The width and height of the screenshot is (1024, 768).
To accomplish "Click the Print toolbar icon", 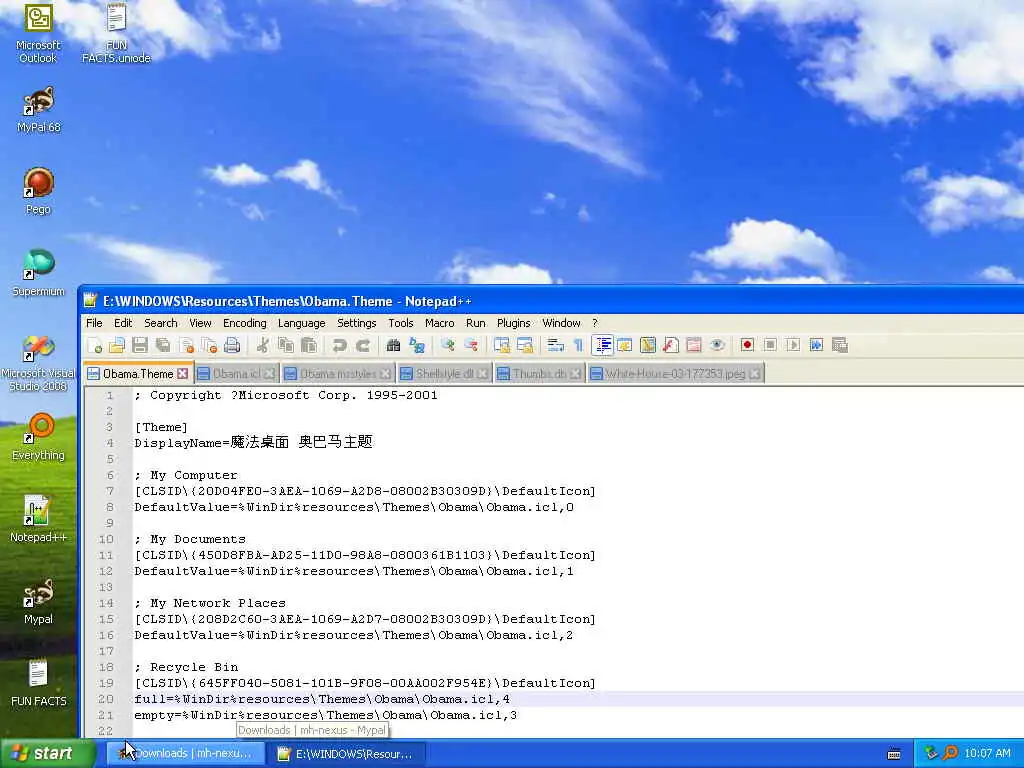I will click(x=232, y=345).
